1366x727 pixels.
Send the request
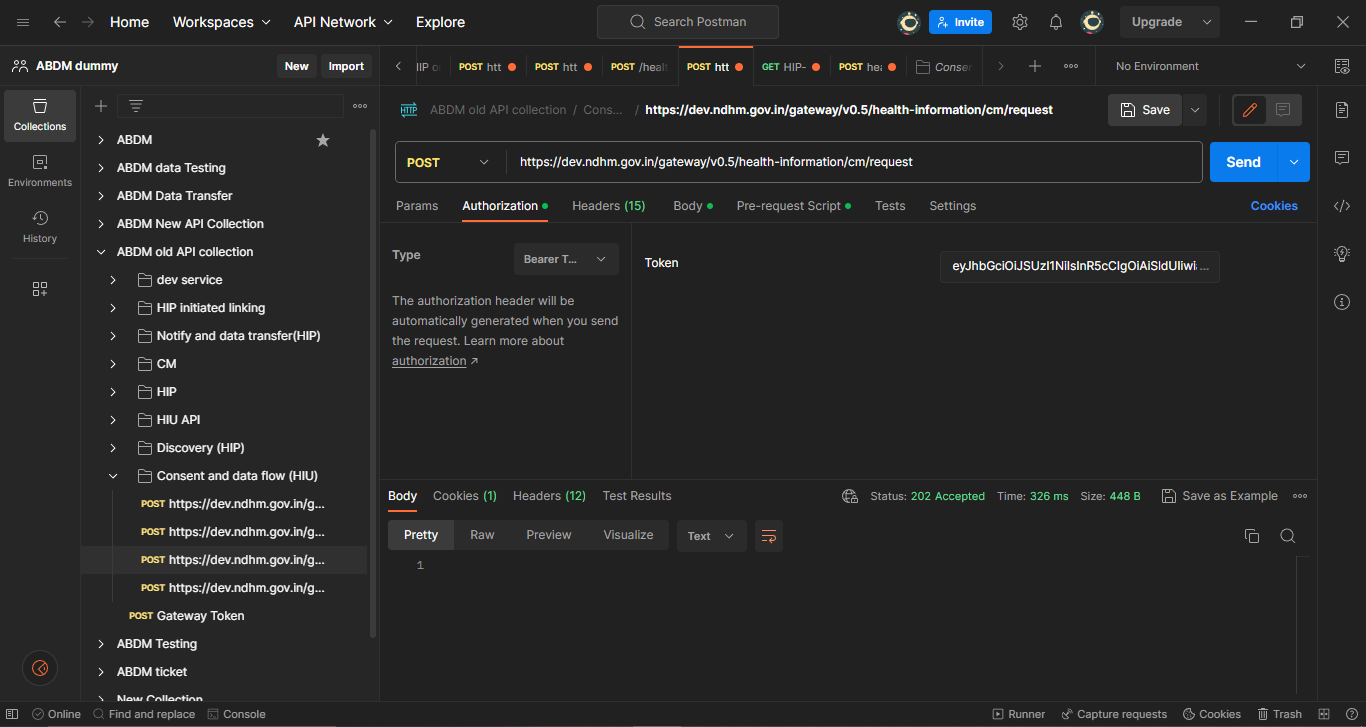tap(1243, 162)
